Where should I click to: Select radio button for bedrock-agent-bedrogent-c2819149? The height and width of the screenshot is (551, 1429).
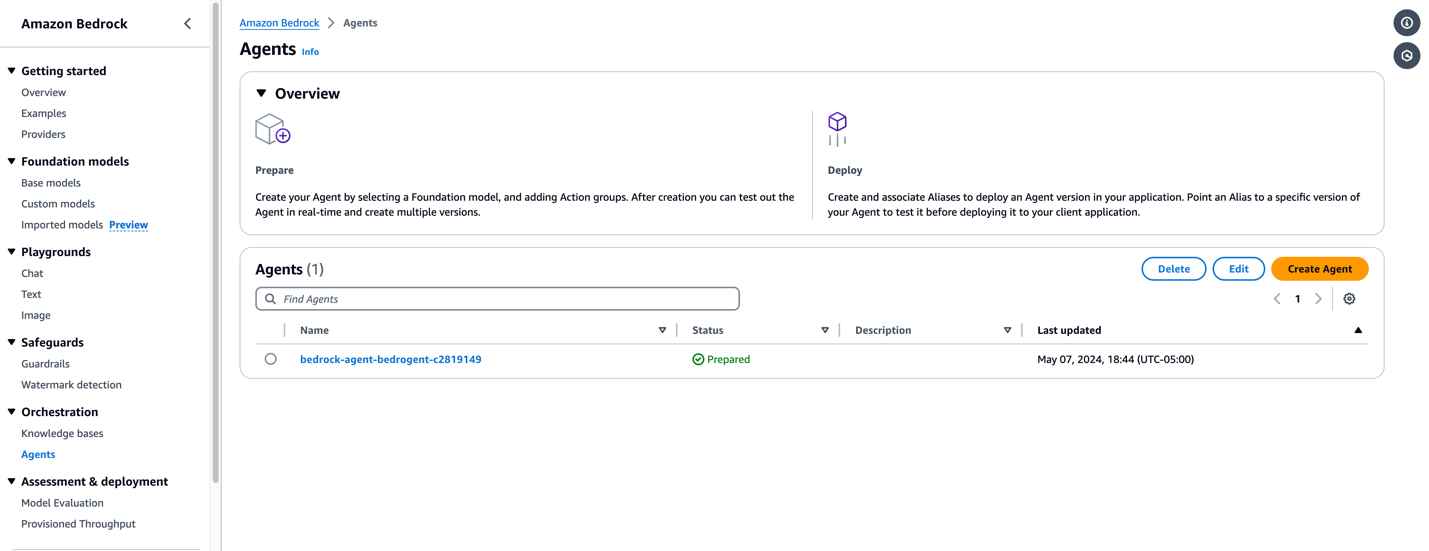click(270, 359)
